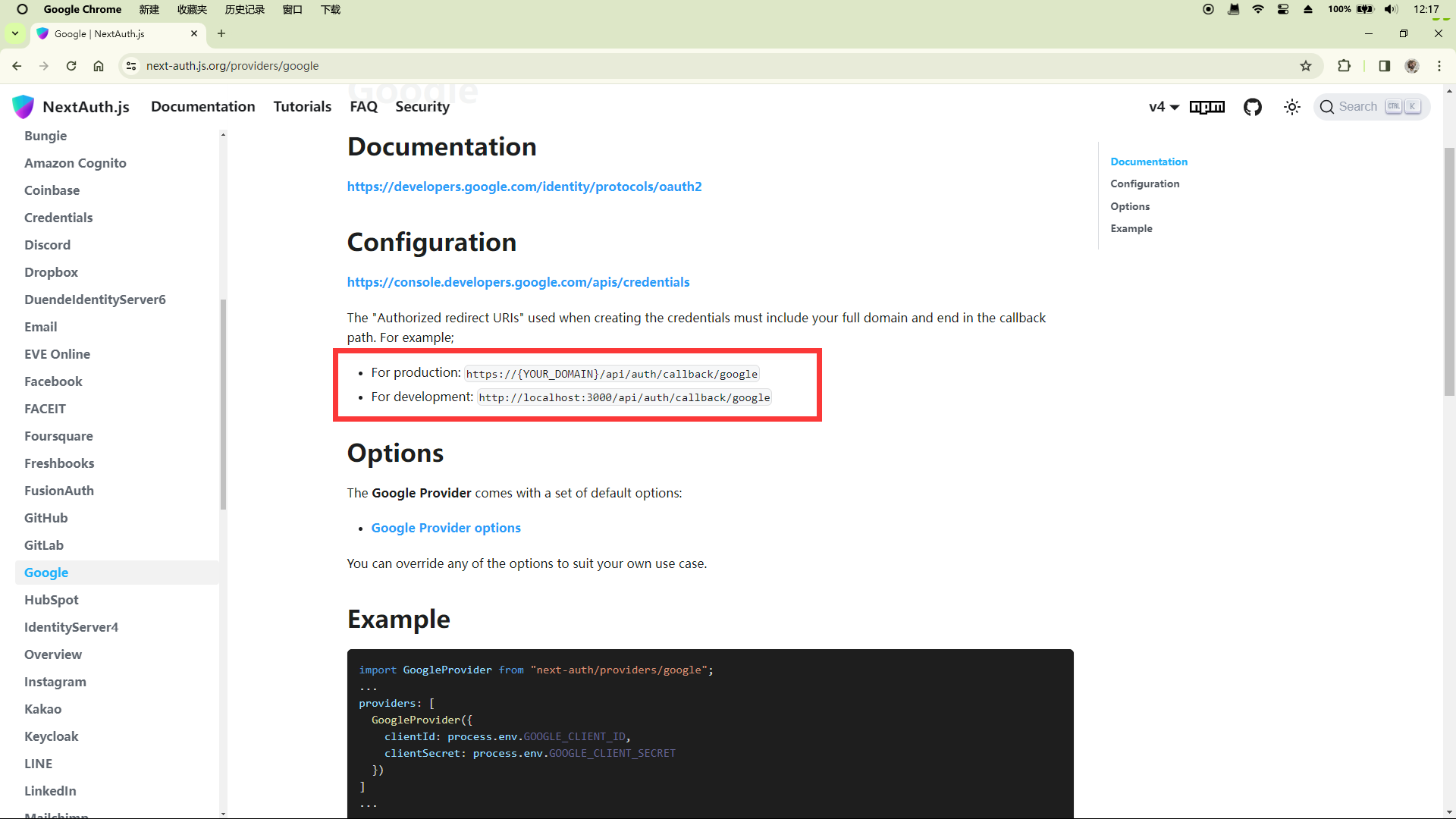The height and width of the screenshot is (819, 1456).
Task: Jump to Documentation in page outline
Action: (x=1149, y=162)
